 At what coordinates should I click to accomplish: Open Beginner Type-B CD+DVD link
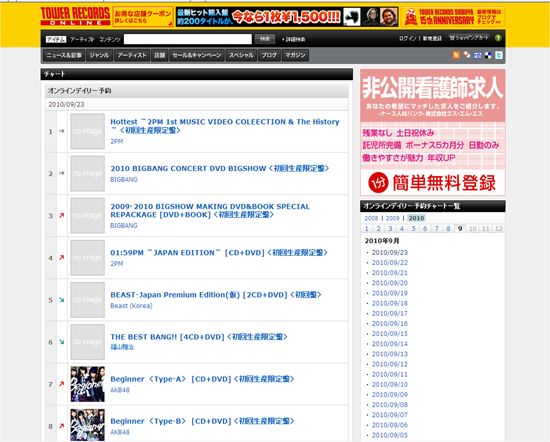tap(202, 421)
